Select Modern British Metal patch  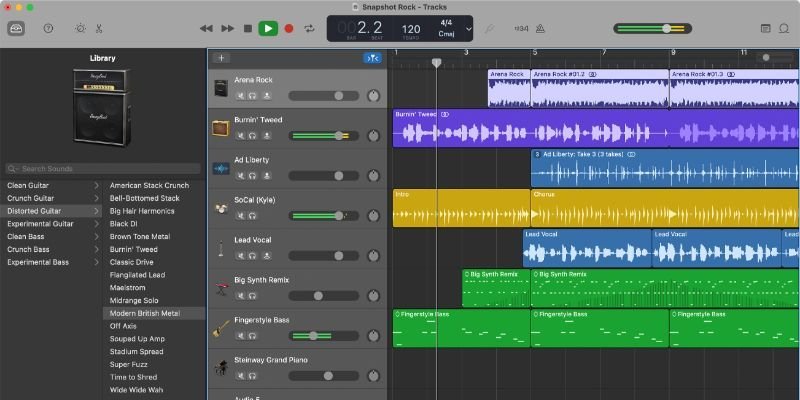point(145,313)
